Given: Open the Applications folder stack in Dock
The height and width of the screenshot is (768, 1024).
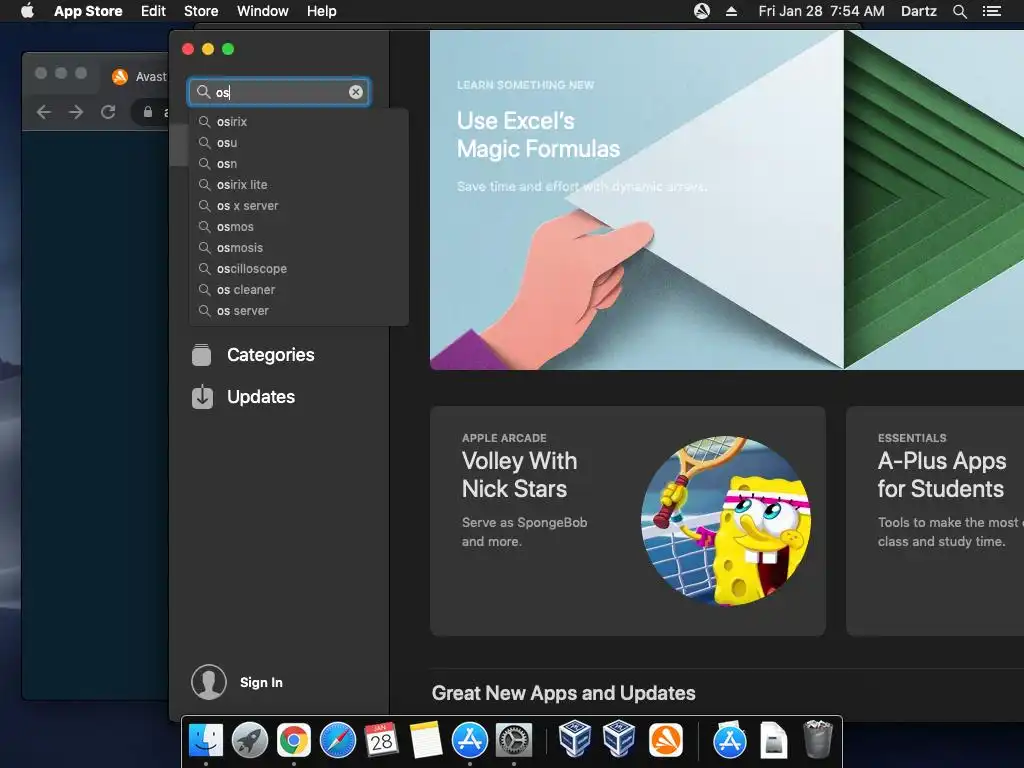Looking at the screenshot, I should 729,740.
